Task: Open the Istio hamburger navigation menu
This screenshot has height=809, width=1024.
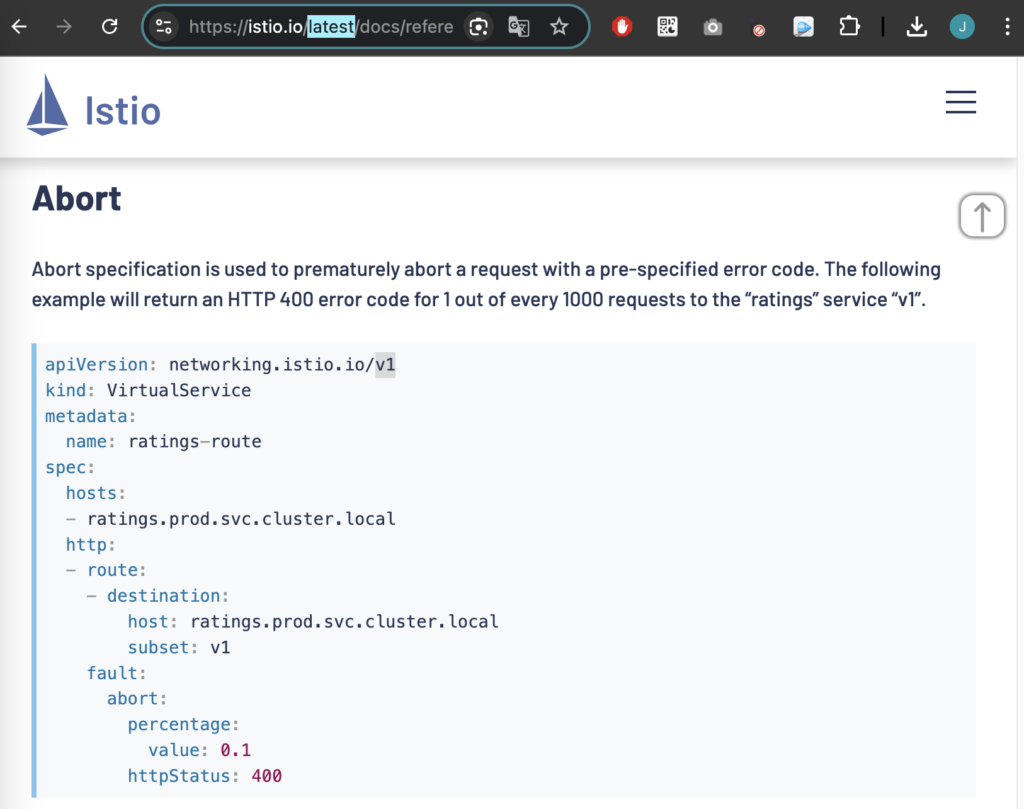Action: click(961, 102)
